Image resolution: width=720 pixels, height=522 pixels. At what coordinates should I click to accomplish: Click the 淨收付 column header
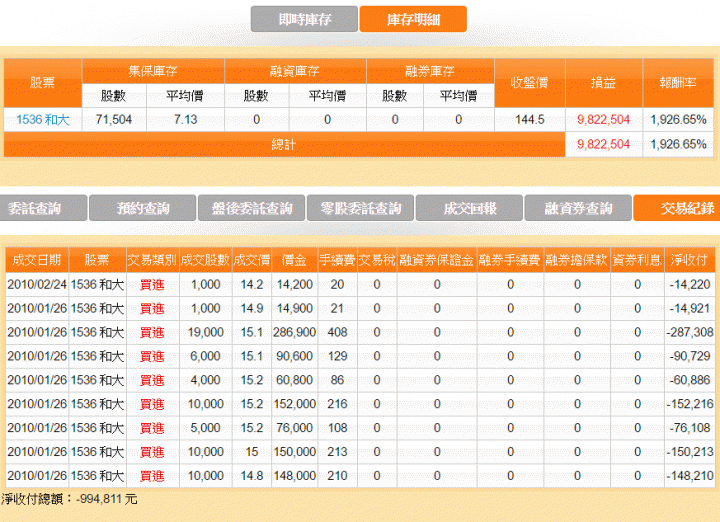689,260
